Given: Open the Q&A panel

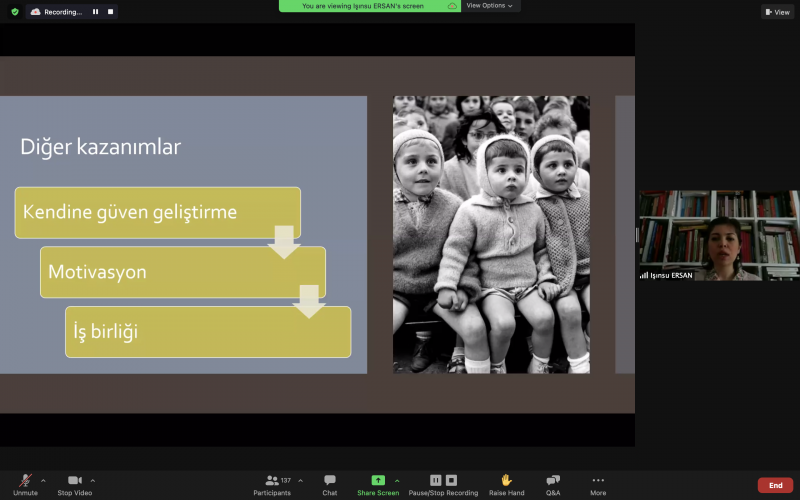Looking at the screenshot, I should [x=553, y=481].
